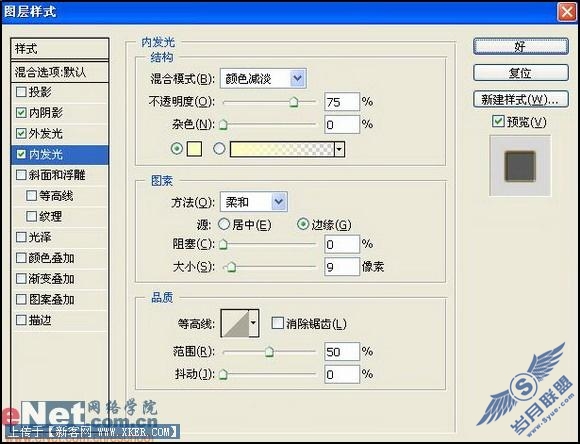Click the size field showing 9
This screenshot has height=444, width=580.
(x=342, y=267)
